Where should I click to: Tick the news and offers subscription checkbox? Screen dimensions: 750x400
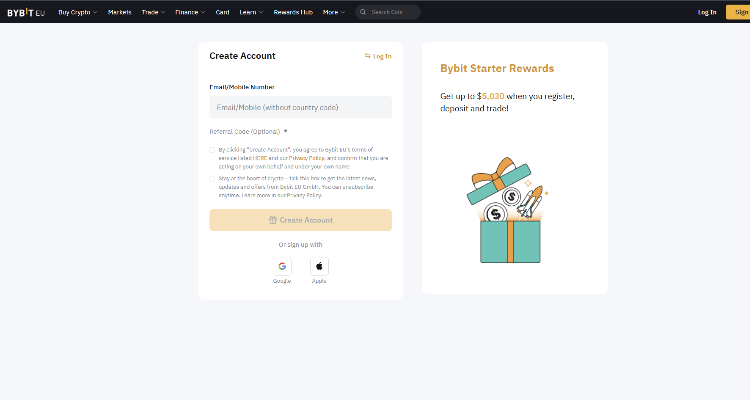[212, 178]
